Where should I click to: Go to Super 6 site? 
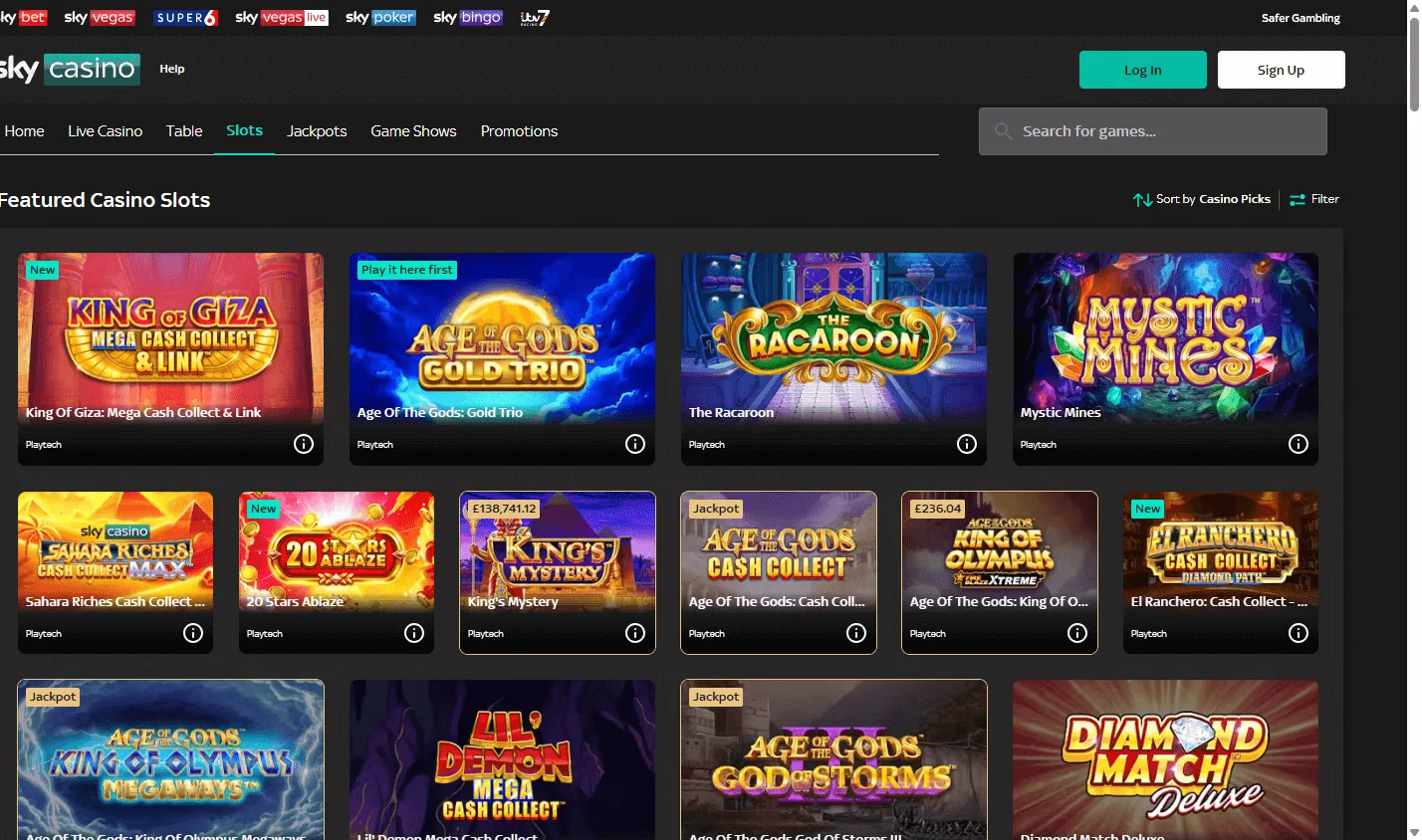point(186,18)
